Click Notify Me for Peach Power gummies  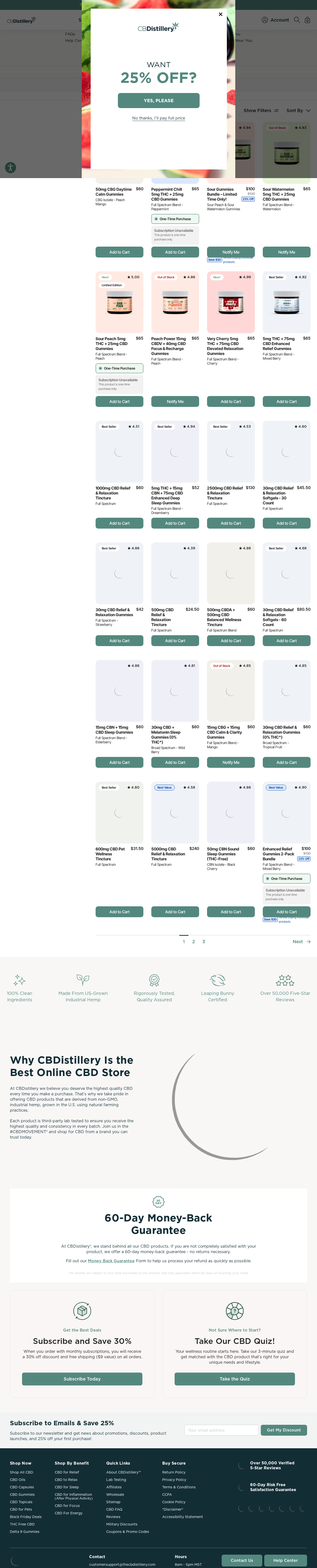(x=175, y=402)
